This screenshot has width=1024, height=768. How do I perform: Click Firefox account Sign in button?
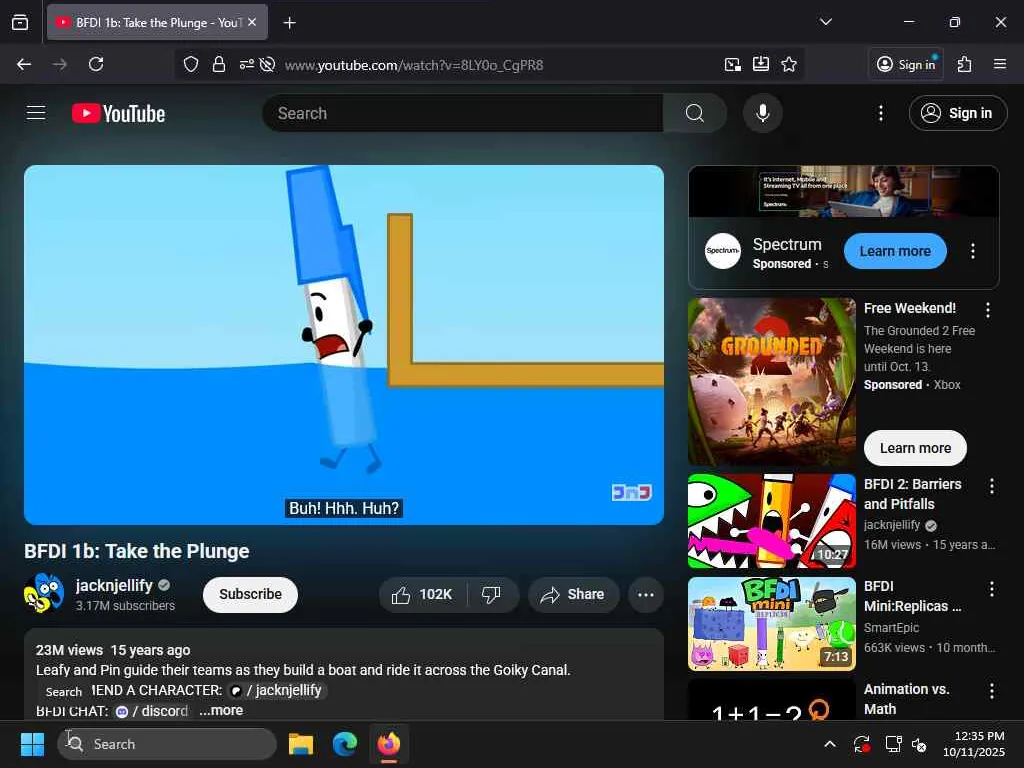pos(906,64)
